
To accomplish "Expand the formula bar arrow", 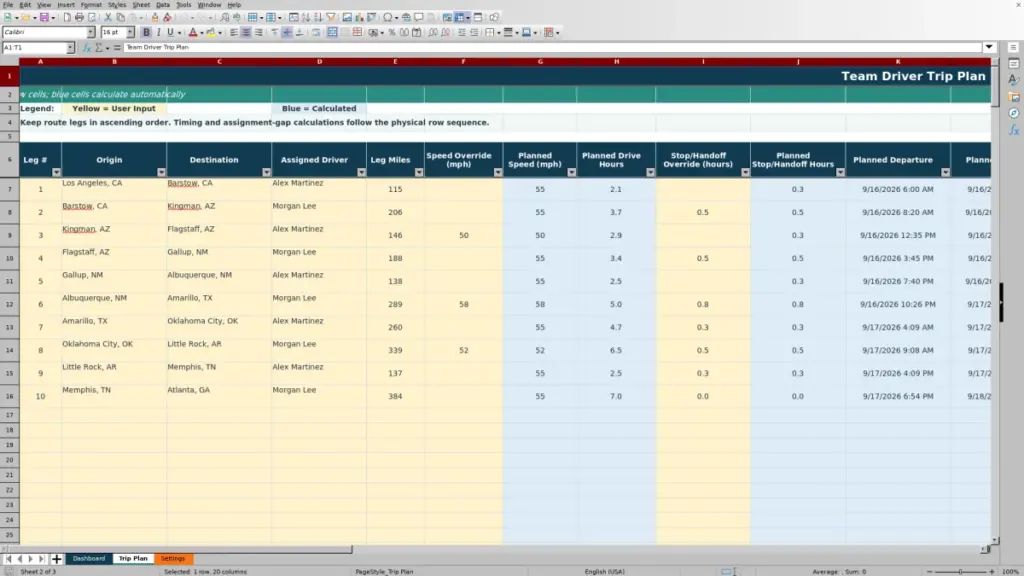I will (x=989, y=48).
